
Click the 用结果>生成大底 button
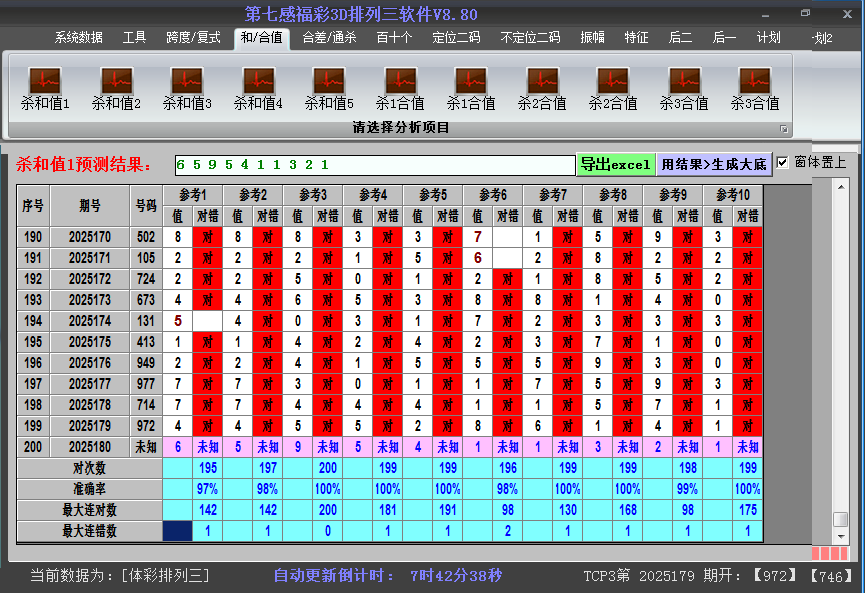714,164
